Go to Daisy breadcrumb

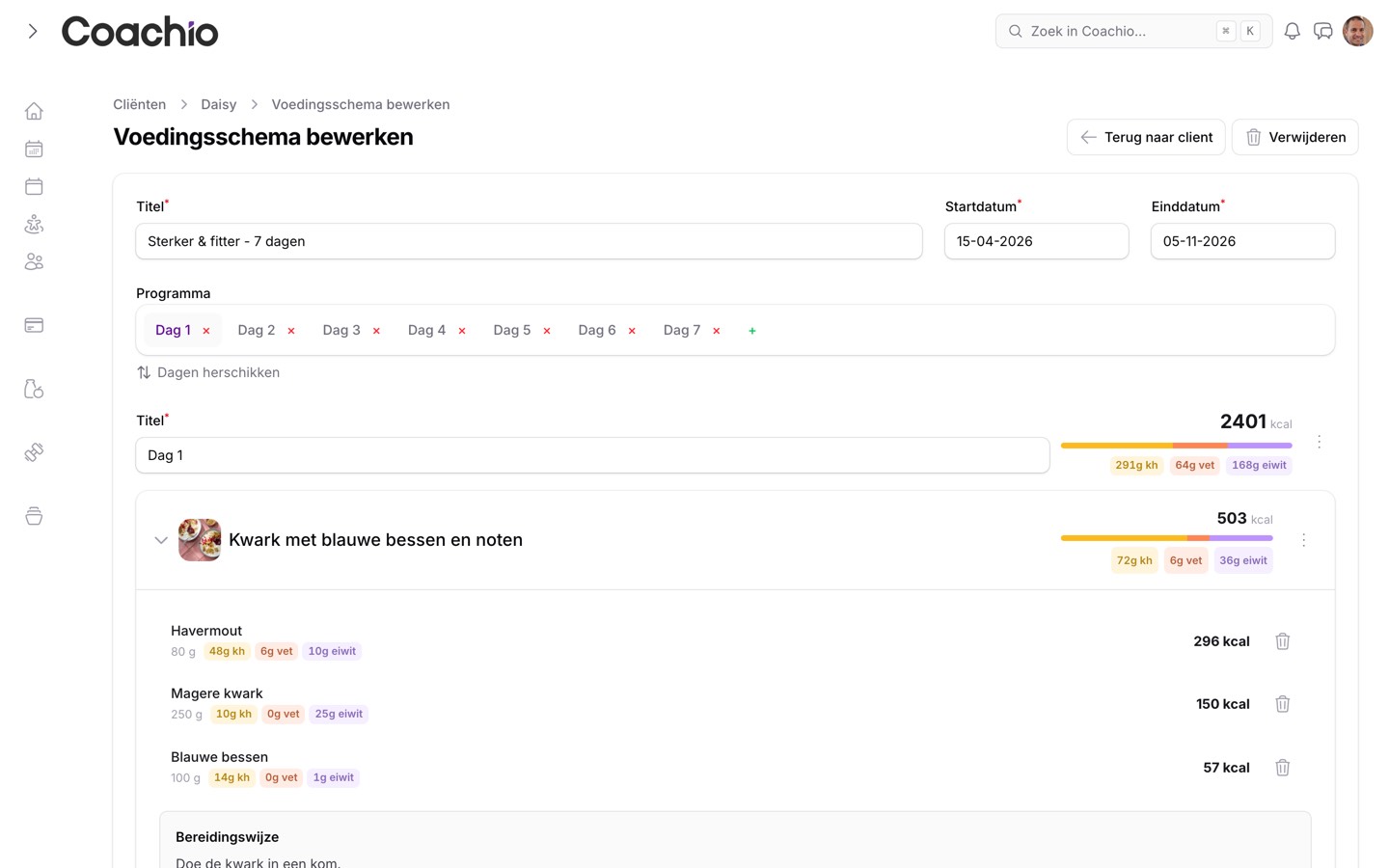click(x=218, y=104)
